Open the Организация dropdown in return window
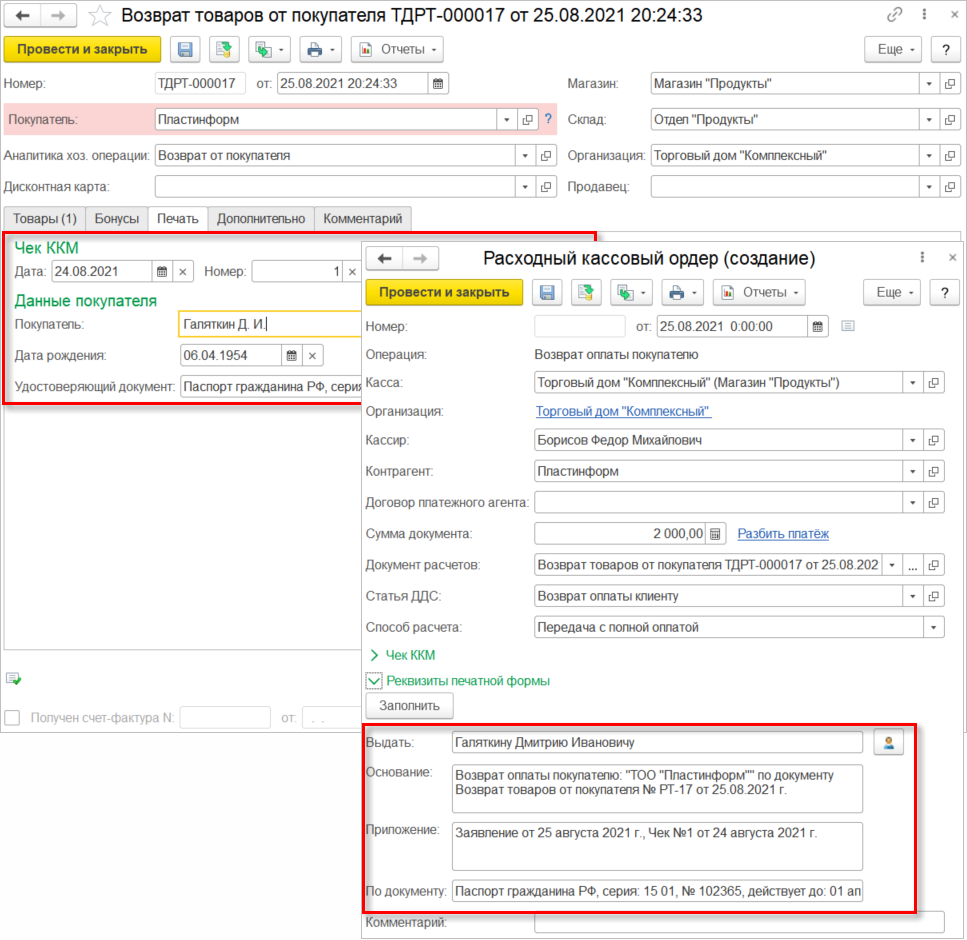The image size is (967, 940). (x=929, y=155)
